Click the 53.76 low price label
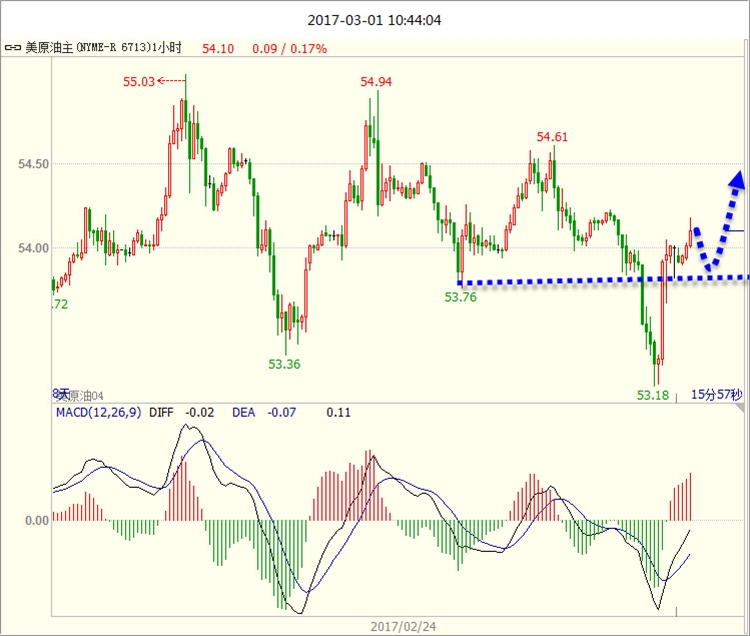This screenshot has height=636, width=750. (x=461, y=297)
